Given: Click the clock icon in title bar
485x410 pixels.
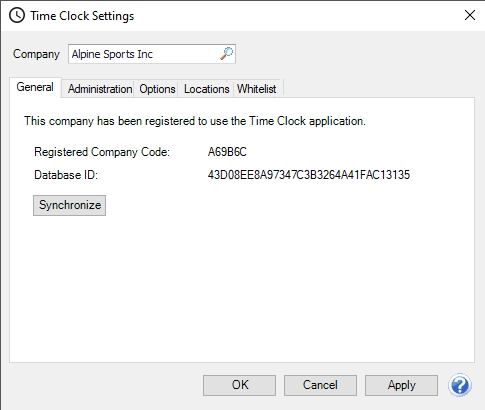Looking at the screenshot, I should 17,16.
